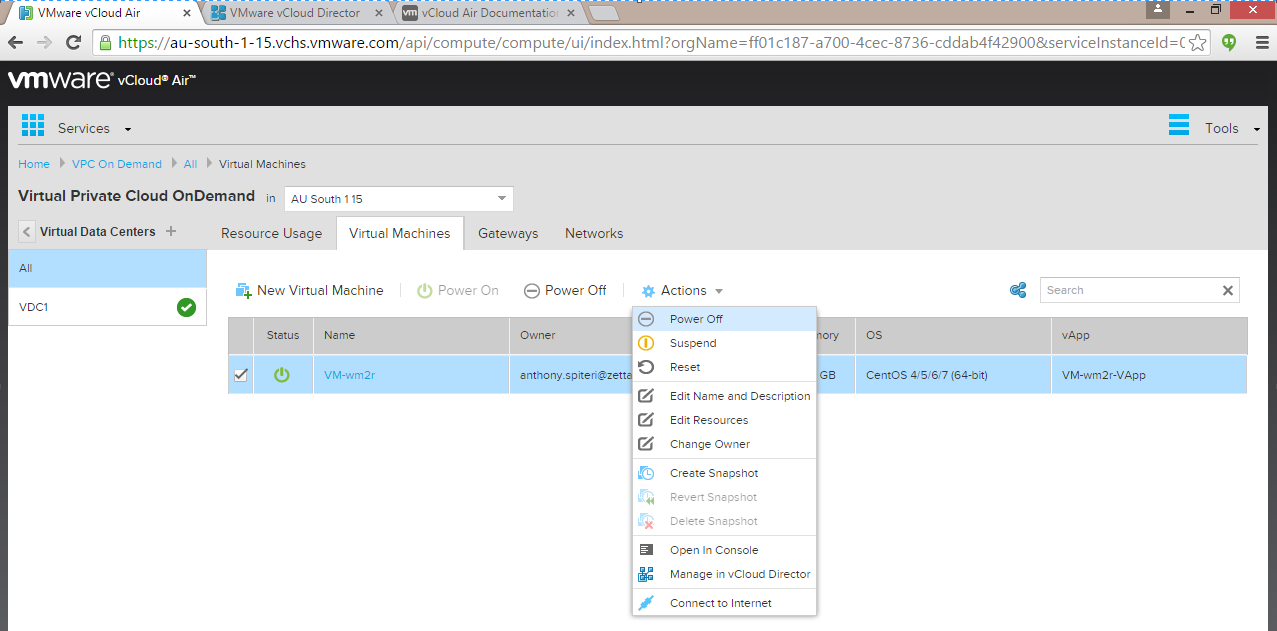1277x631 pixels.
Task: Click the Power On toolbar button
Action: (457, 291)
